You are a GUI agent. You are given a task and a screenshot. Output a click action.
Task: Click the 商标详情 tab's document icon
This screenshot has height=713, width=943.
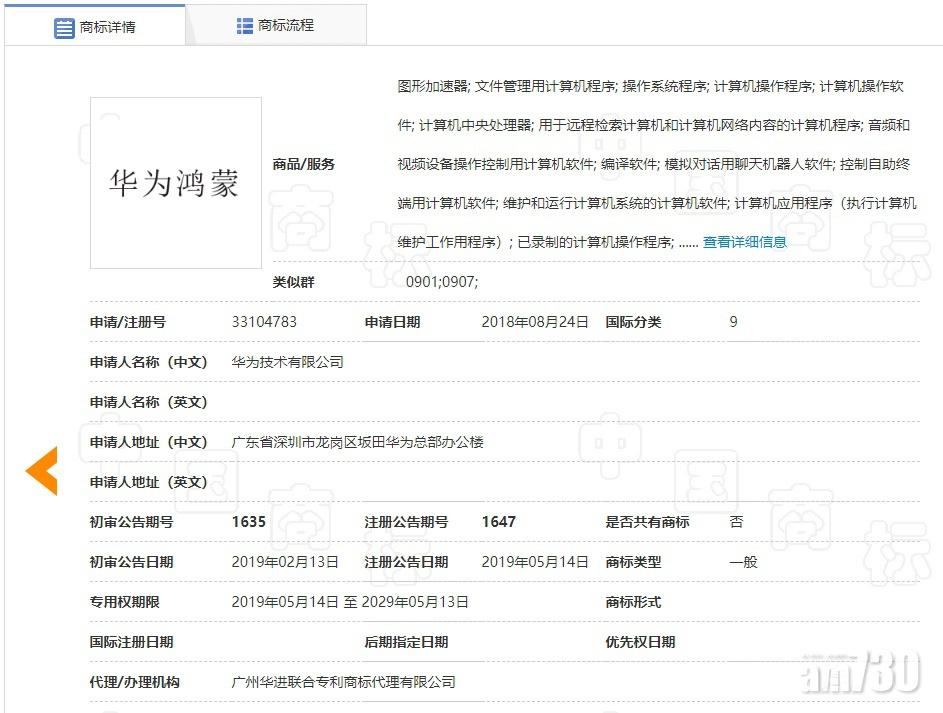tap(65, 27)
